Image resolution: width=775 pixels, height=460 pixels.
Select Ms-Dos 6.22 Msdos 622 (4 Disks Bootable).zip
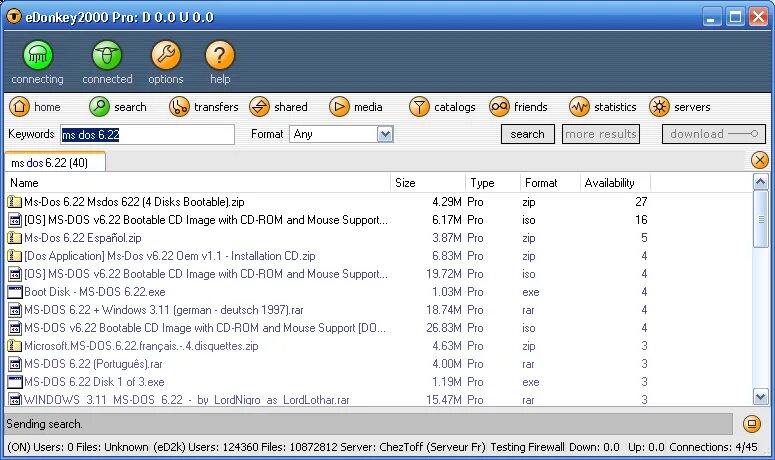coord(134,202)
